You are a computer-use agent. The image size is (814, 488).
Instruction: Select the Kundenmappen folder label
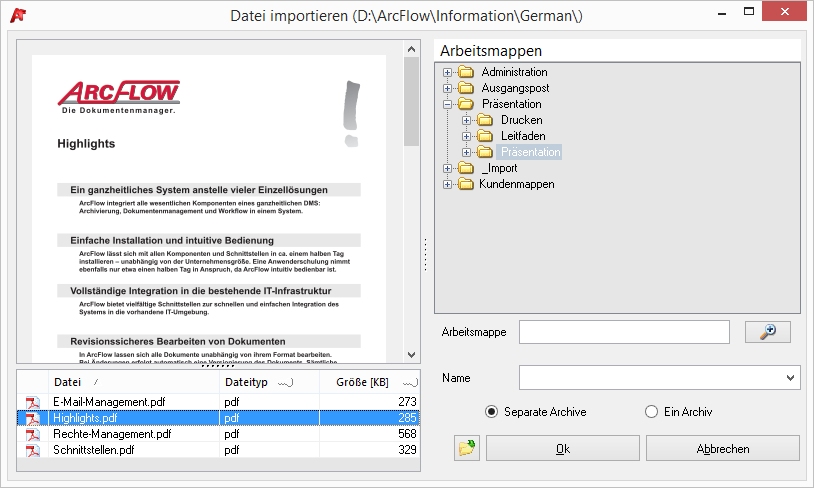pos(517,184)
